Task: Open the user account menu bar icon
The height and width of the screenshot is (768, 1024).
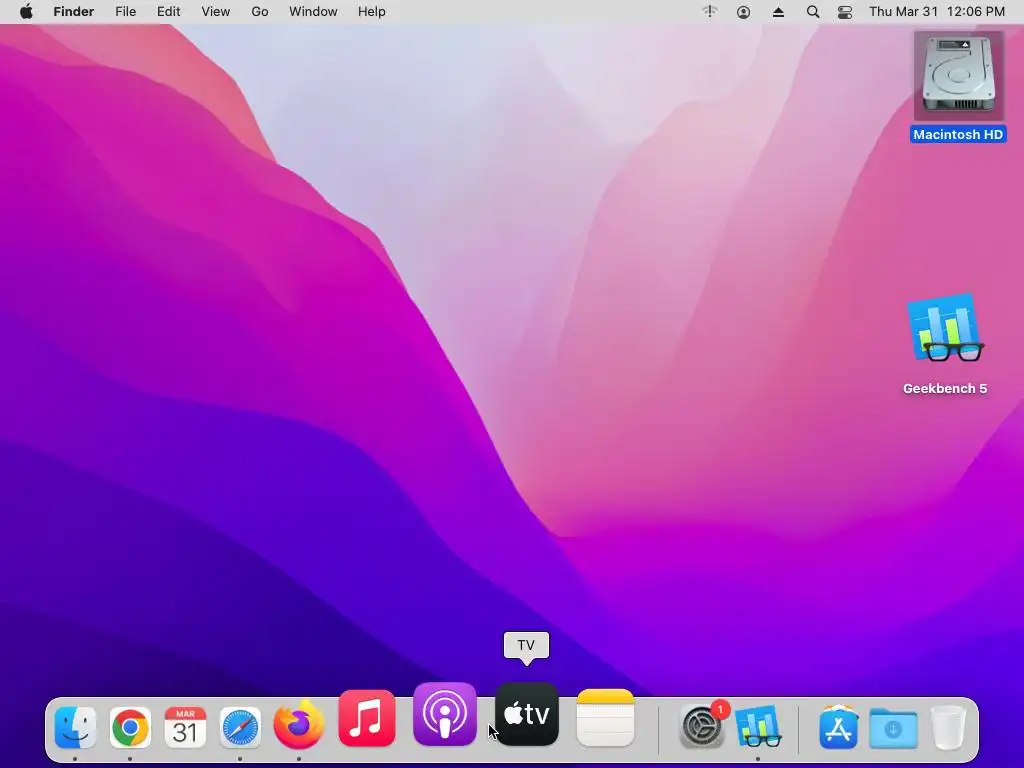Action: 743,12
